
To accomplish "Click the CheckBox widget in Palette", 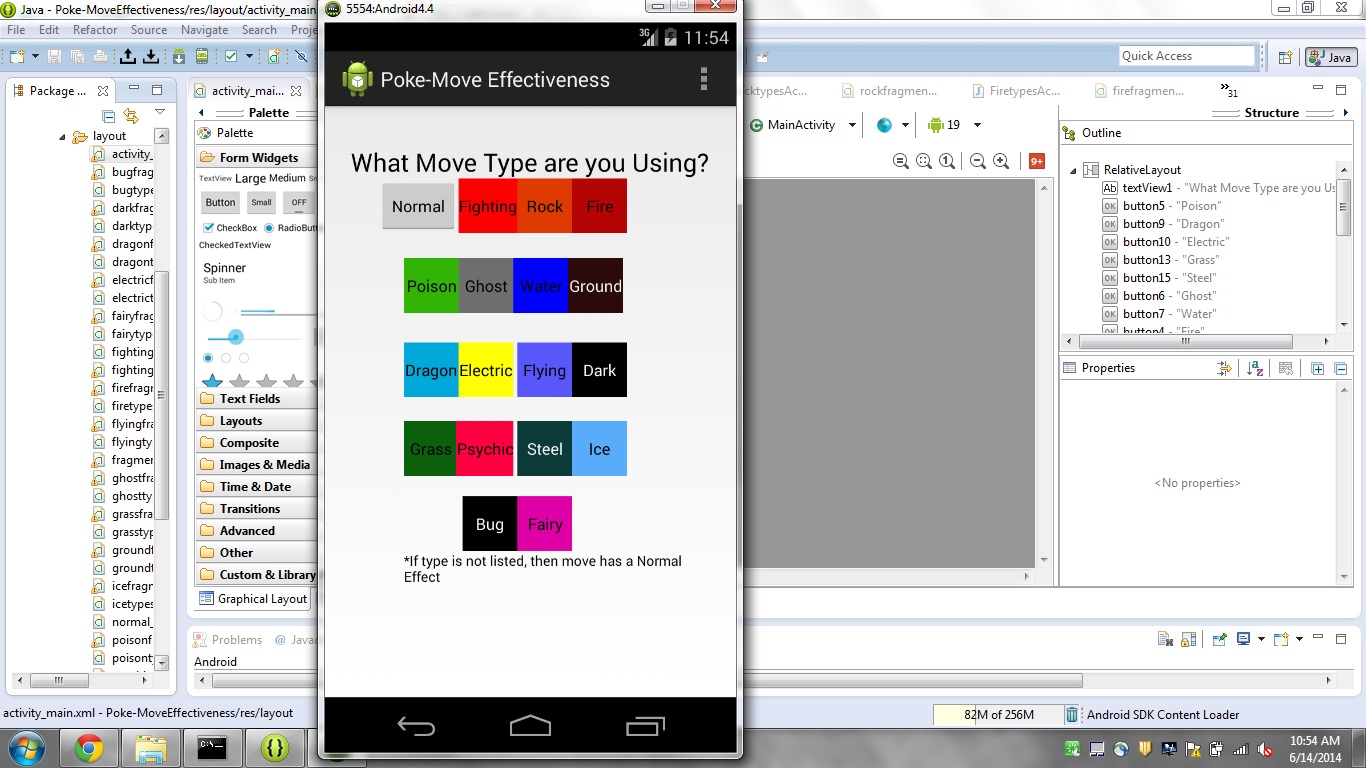I will coord(230,228).
